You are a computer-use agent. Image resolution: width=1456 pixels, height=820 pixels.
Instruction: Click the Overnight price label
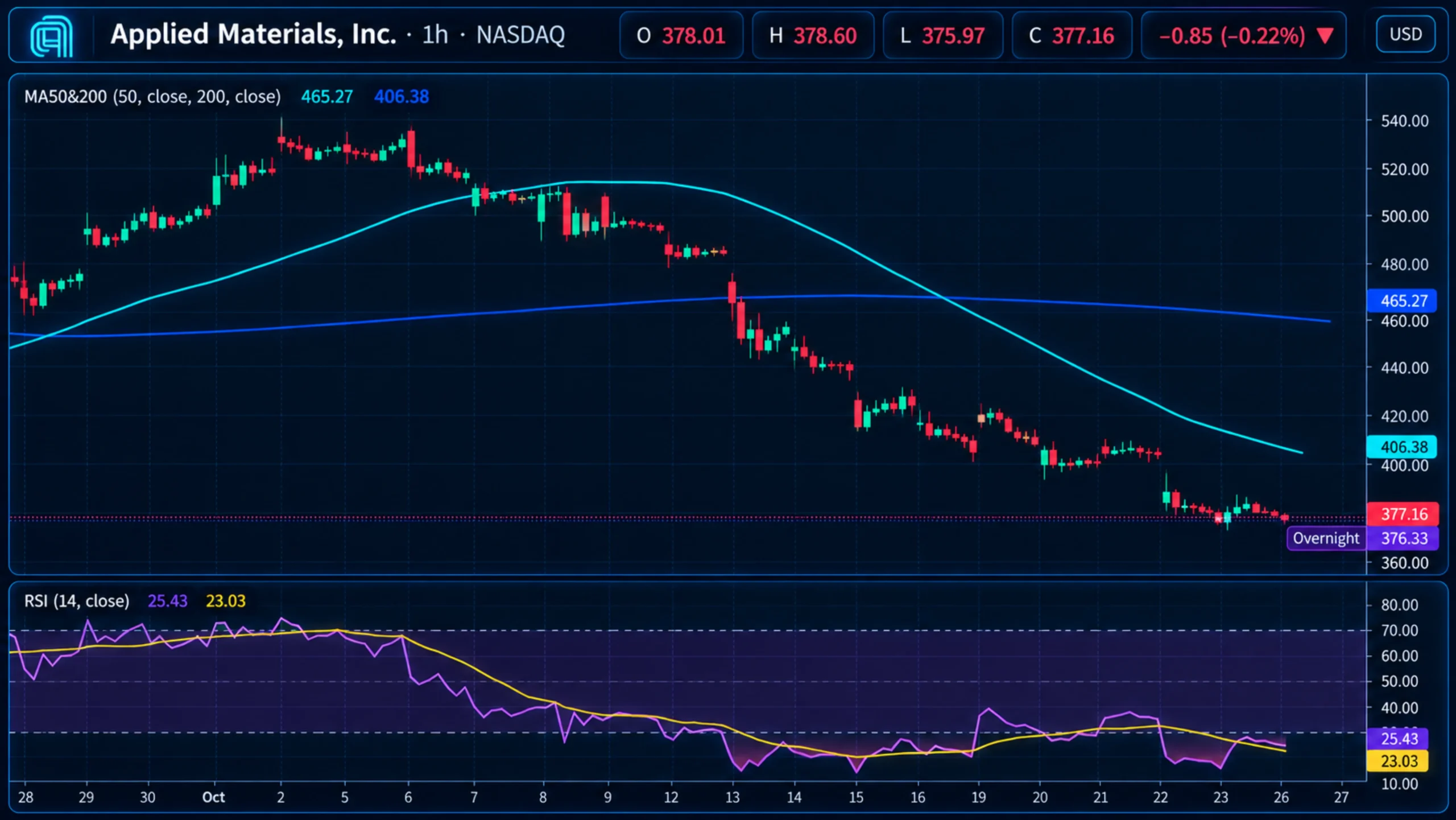click(1326, 538)
